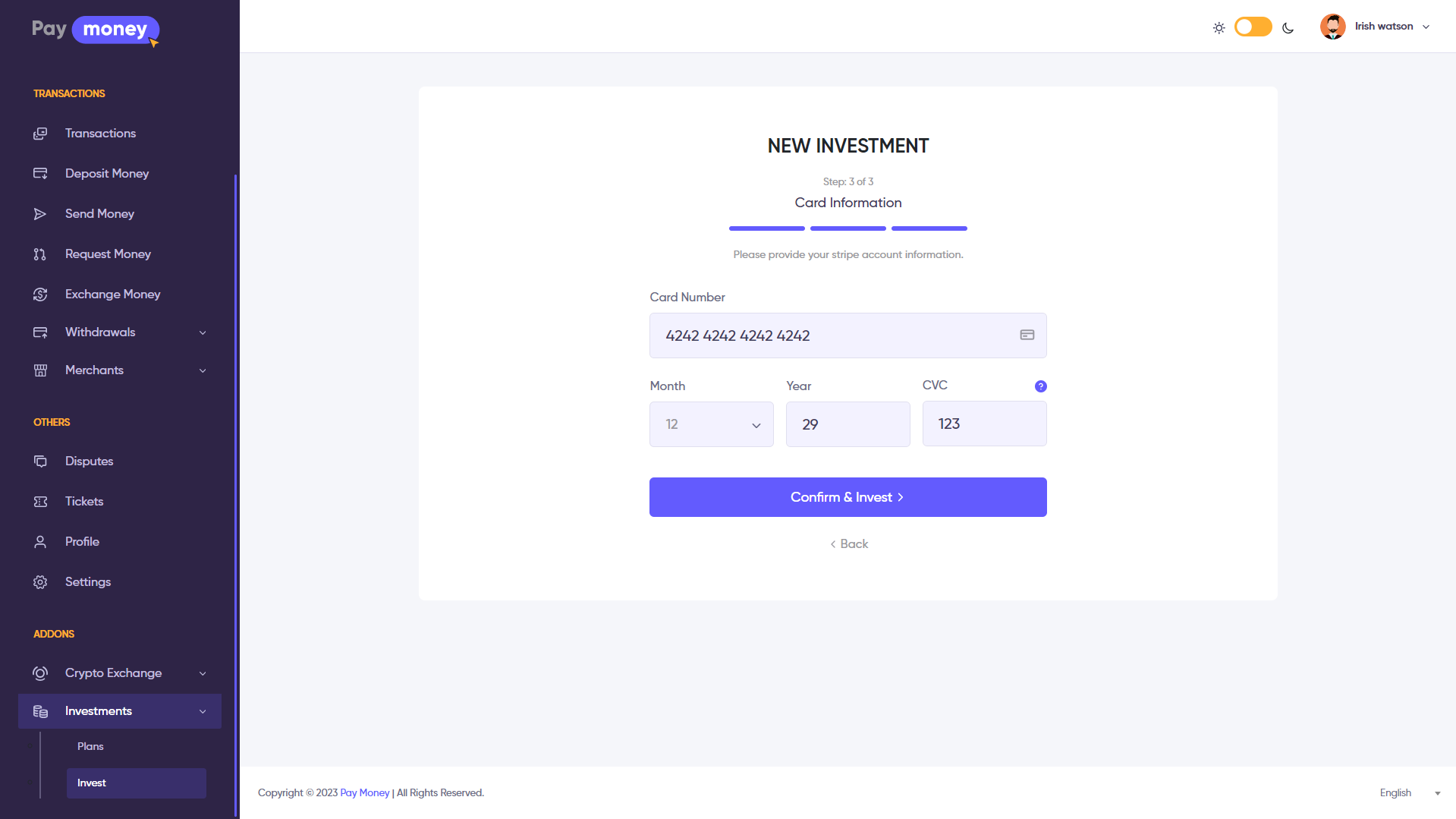Viewport: 1456px width, 819px height.
Task: Click the Pay money logo
Action: point(96,30)
